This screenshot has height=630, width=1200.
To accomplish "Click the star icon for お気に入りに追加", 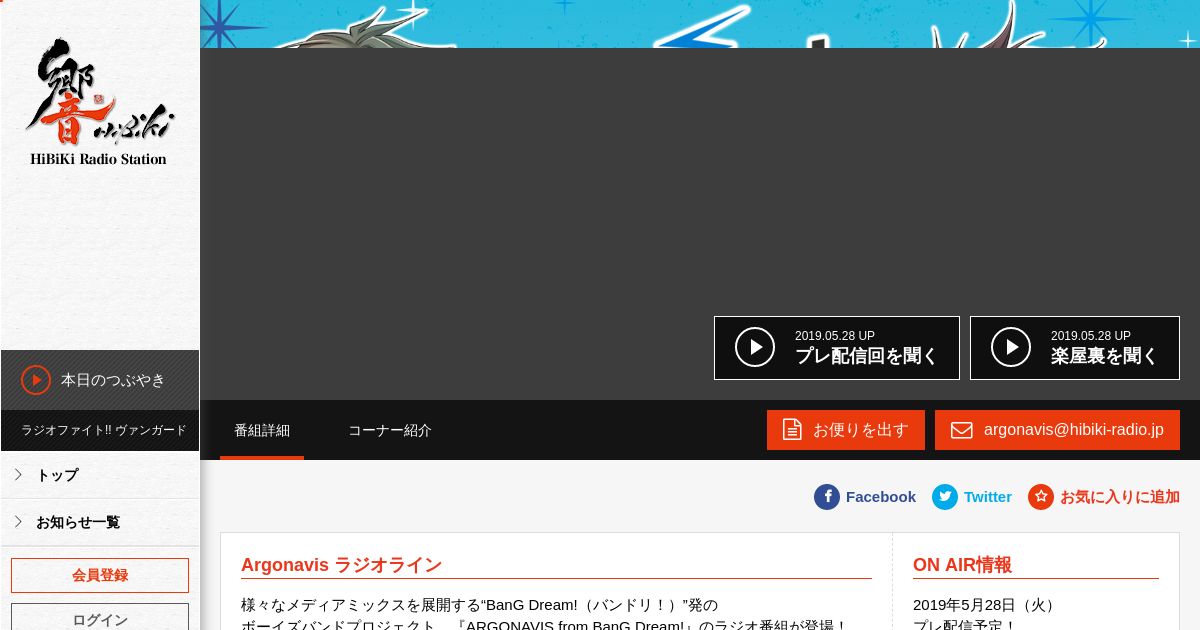I will click(x=1041, y=497).
